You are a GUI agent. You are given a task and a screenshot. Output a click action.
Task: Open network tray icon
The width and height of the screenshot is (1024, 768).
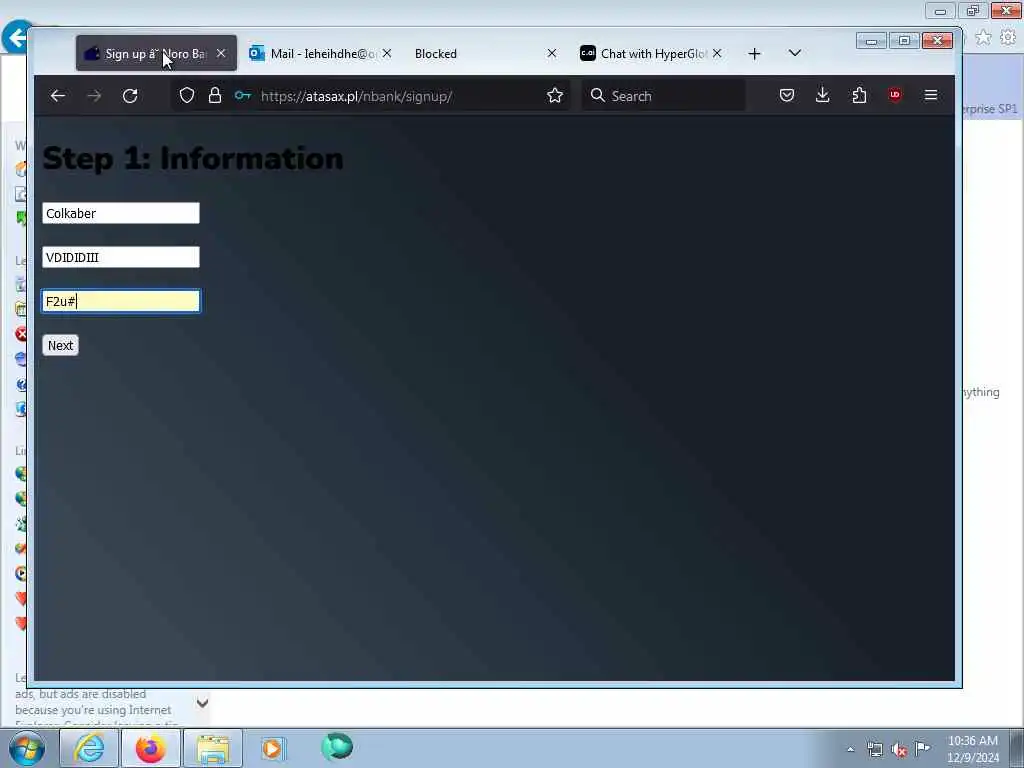coord(875,750)
